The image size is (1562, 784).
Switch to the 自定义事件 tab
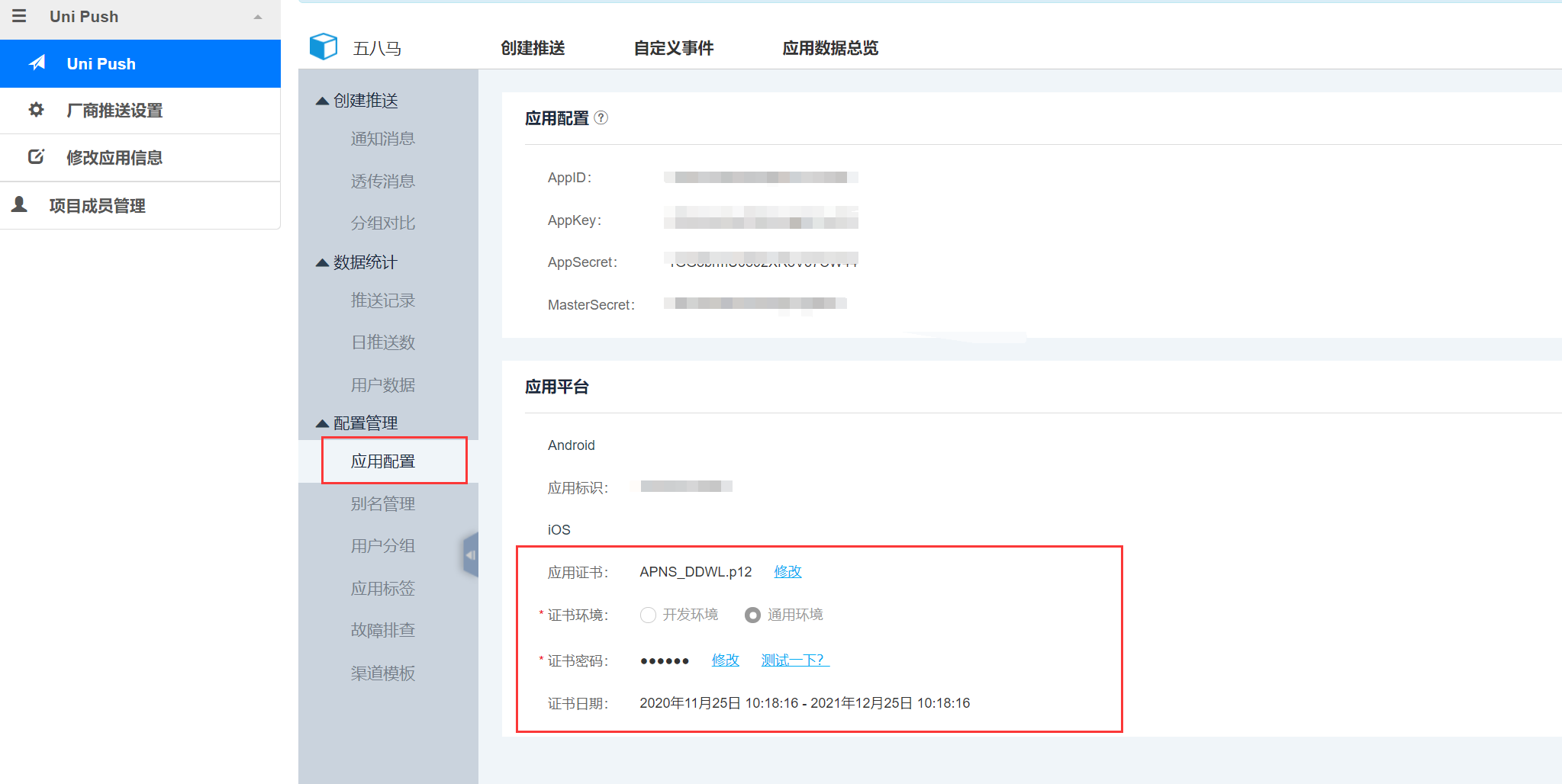pyautogui.click(x=674, y=48)
